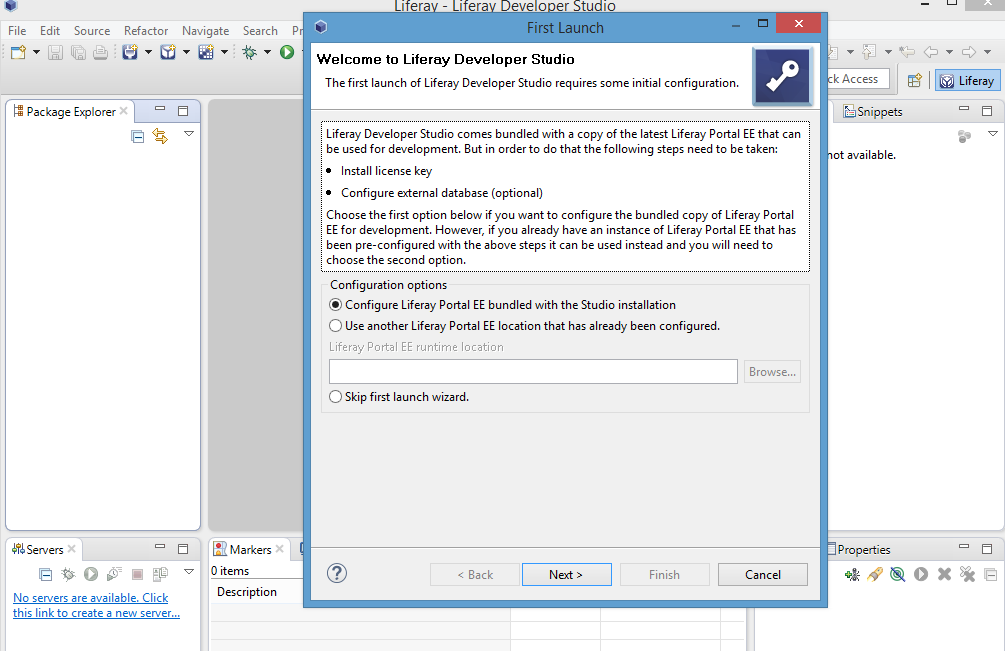Select Use another Liferay Portal EE location
This screenshot has height=651, width=1005.
tap(524, 326)
